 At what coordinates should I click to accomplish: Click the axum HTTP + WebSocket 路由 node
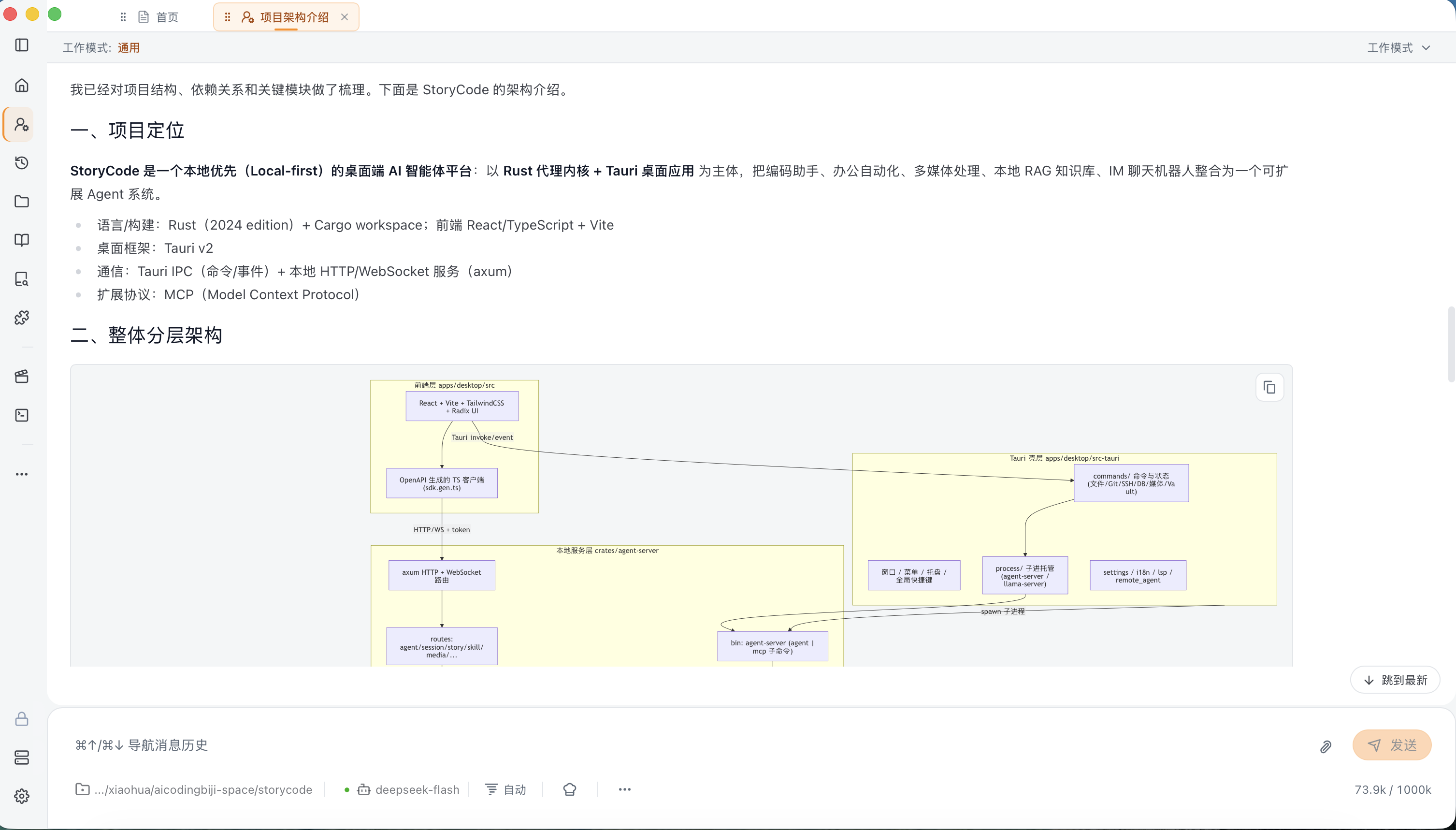click(x=442, y=576)
